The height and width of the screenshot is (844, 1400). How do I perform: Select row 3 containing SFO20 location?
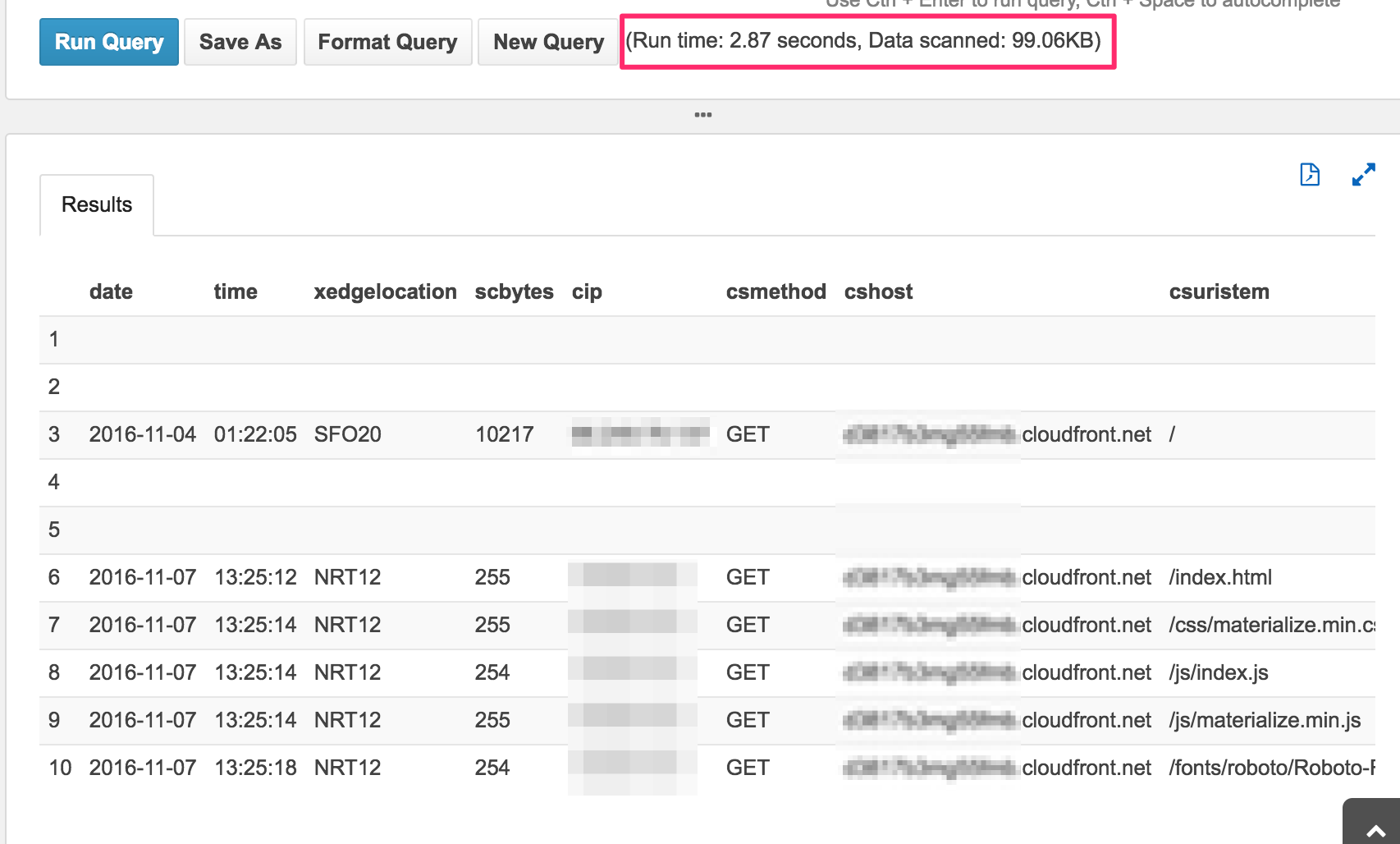[x=348, y=434]
